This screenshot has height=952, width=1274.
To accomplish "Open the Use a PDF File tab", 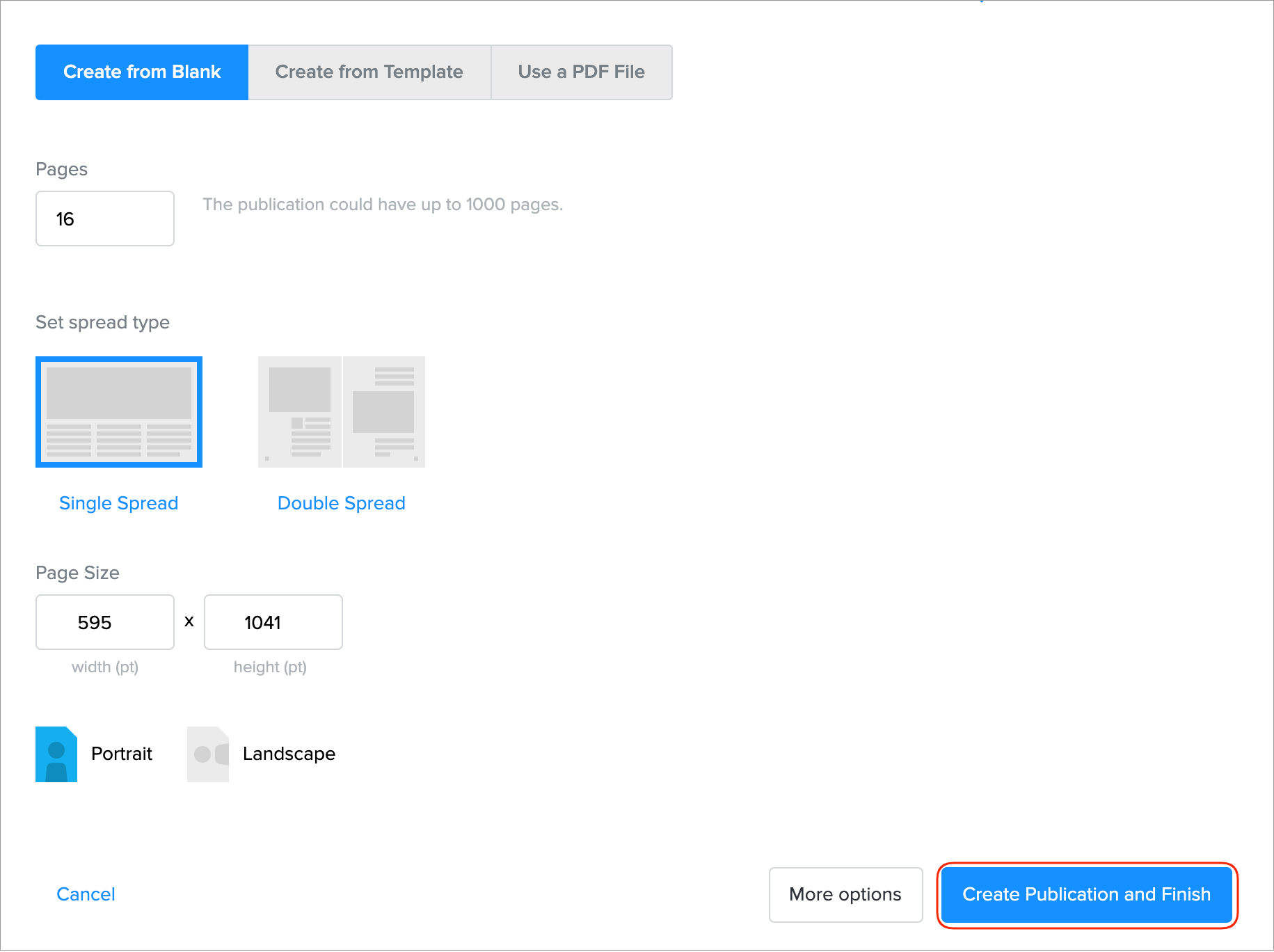I will pyautogui.click(x=581, y=72).
